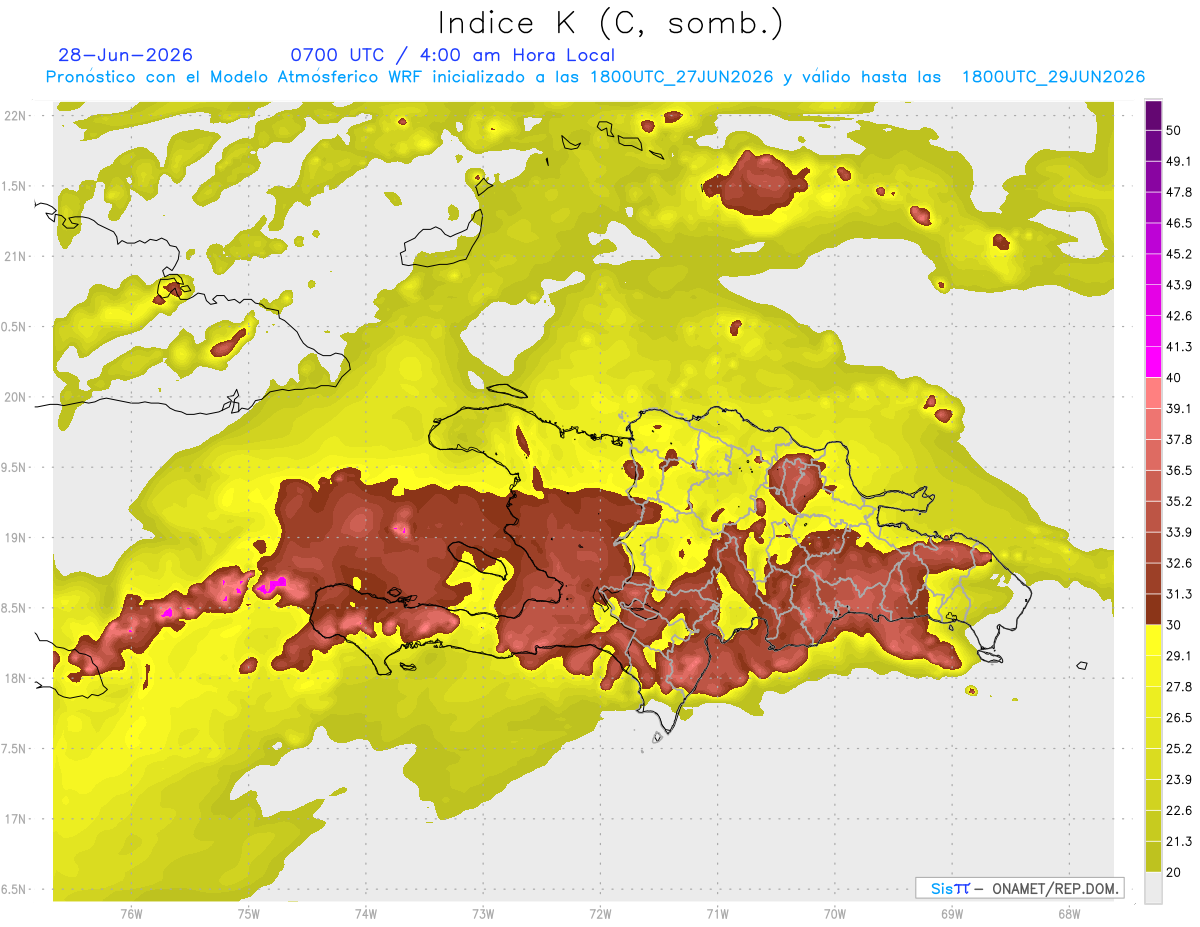Click the gray colorbar swatch below 20

coord(1153,888)
